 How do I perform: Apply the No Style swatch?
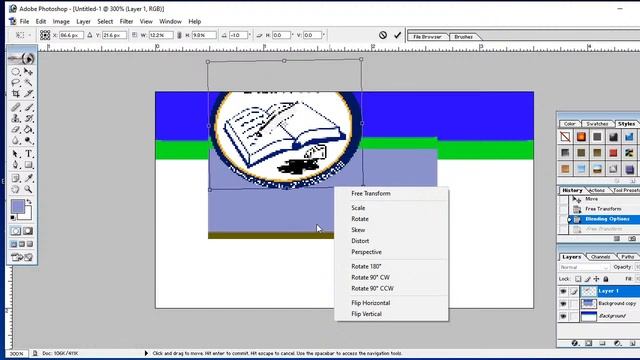click(565, 137)
